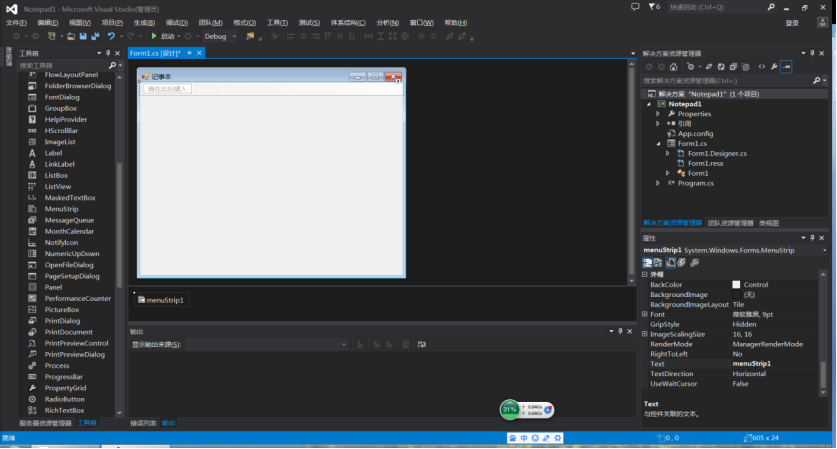This screenshot has height=449, width=837.
Task: Click the Alphabetical sort icon in Properties panel
Action: (658, 263)
